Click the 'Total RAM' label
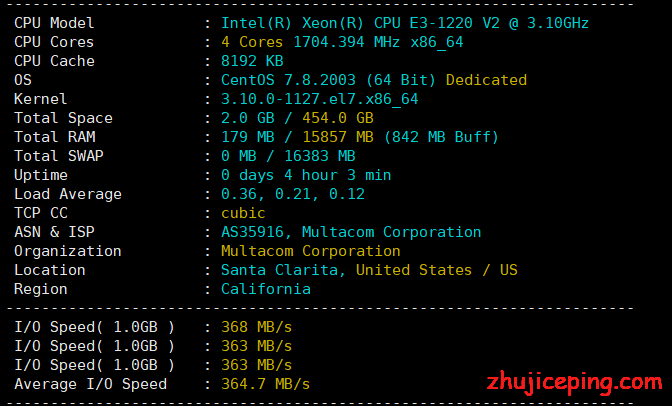Screen dimensions: 672x406 point(54,137)
